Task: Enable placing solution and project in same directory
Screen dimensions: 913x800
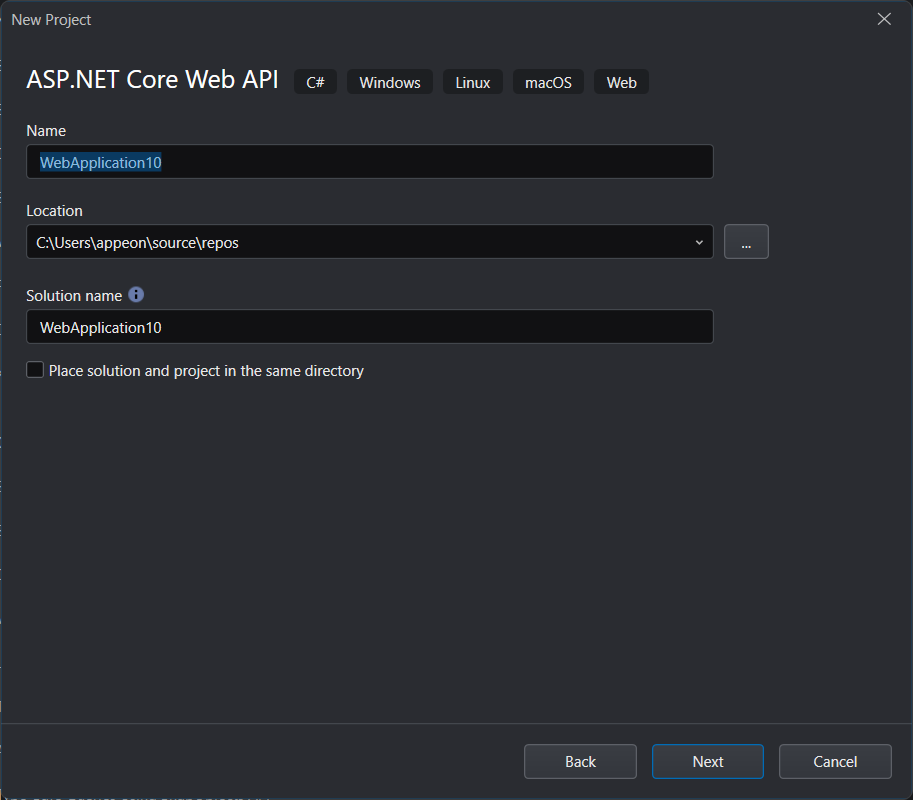Action: click(x=36, y=370)
